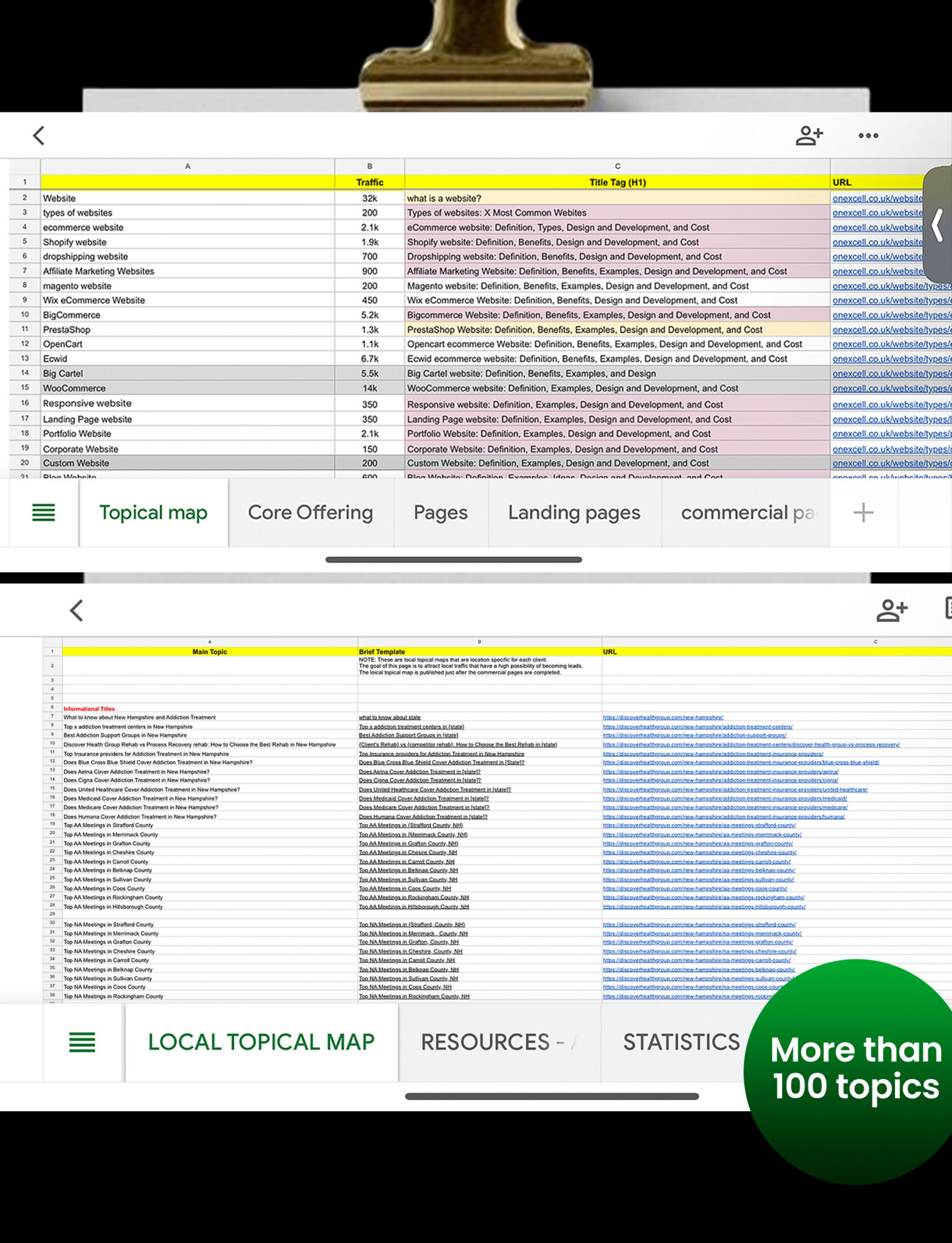Switch to the RESOURCES sheet tab

(x=492, y=1042)
